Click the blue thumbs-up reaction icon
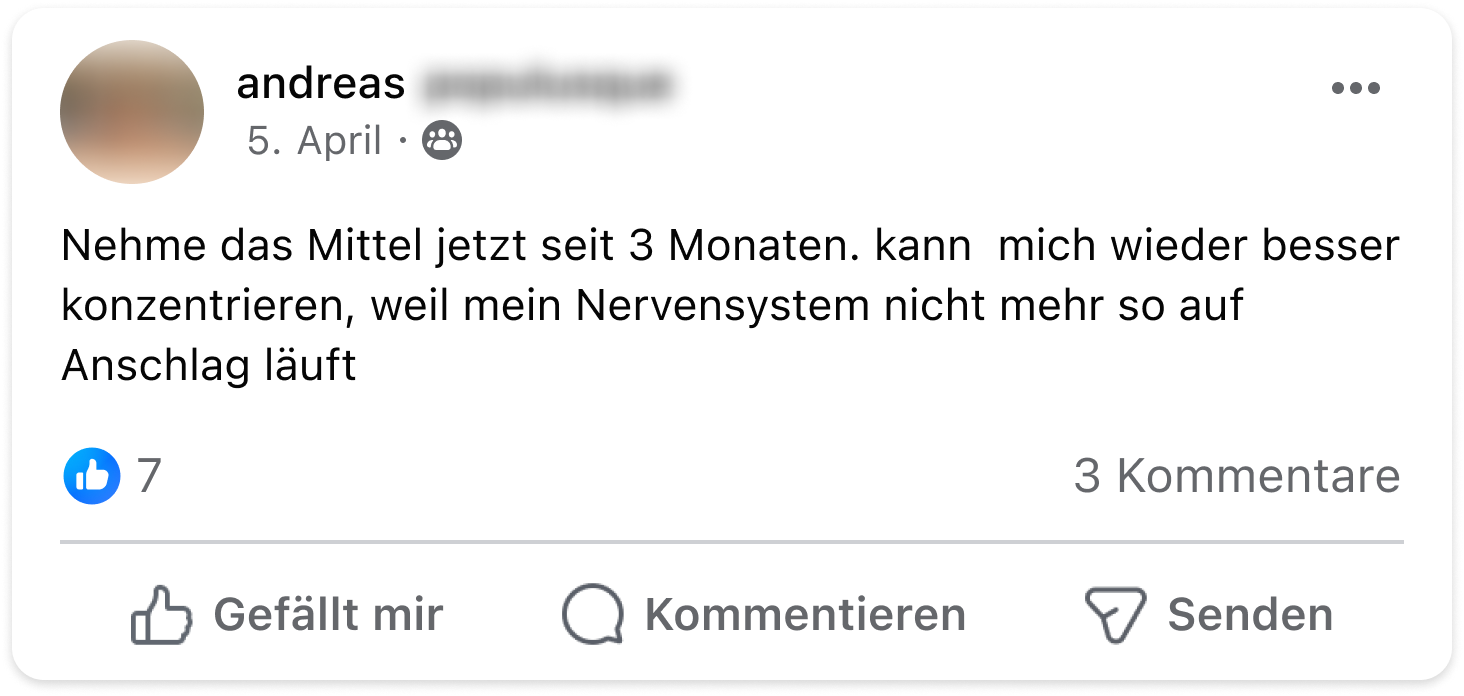 tap(92, 476)
